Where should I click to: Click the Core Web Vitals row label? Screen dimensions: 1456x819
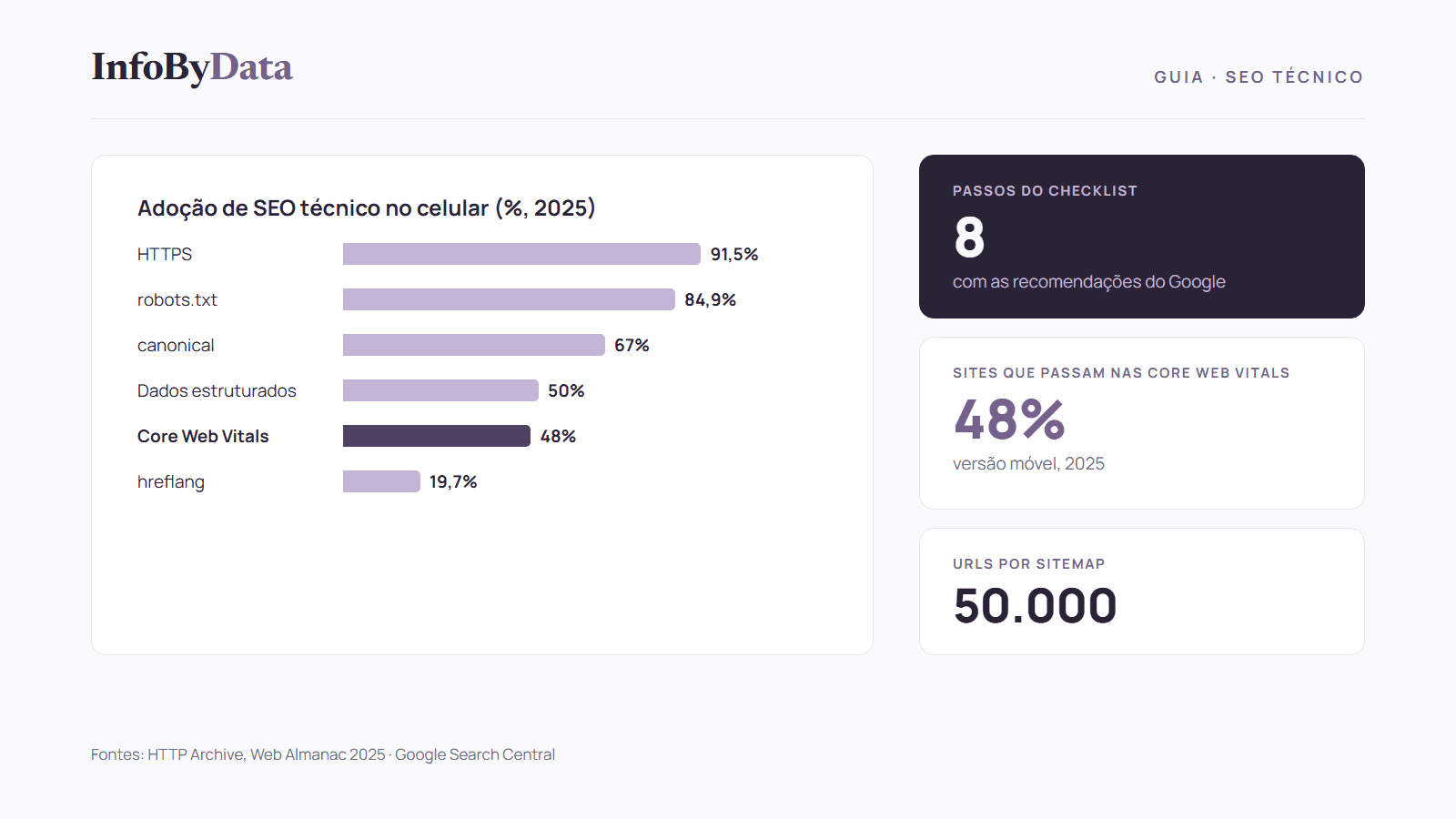coord(203,436)
